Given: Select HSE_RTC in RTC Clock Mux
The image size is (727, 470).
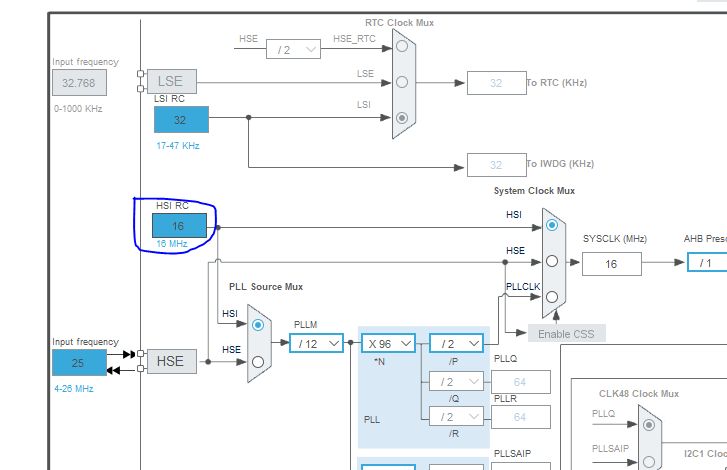Looking at the screenshot, I should [x=401, y=46].
